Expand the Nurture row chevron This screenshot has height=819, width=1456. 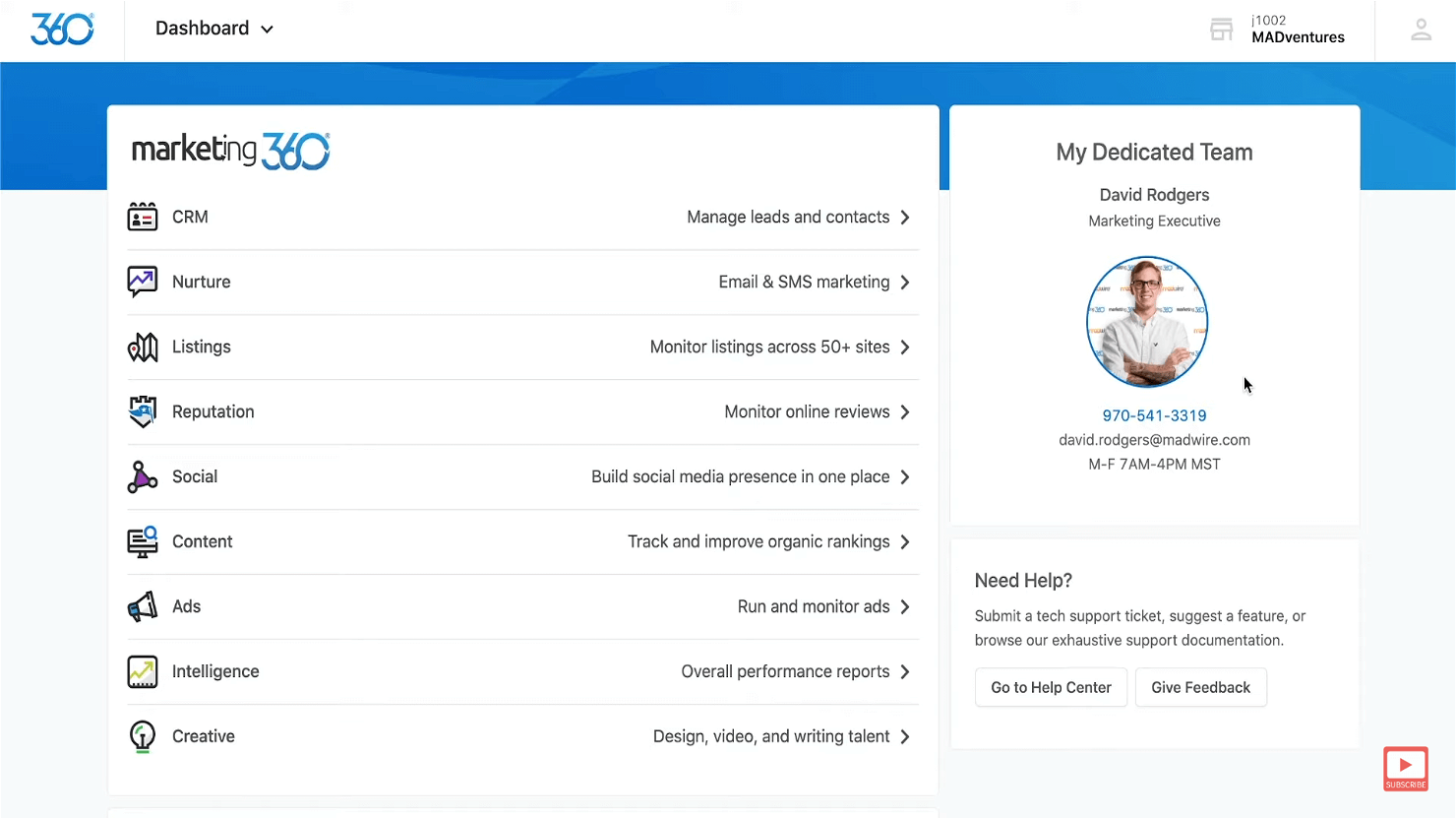tap(905, 282)
